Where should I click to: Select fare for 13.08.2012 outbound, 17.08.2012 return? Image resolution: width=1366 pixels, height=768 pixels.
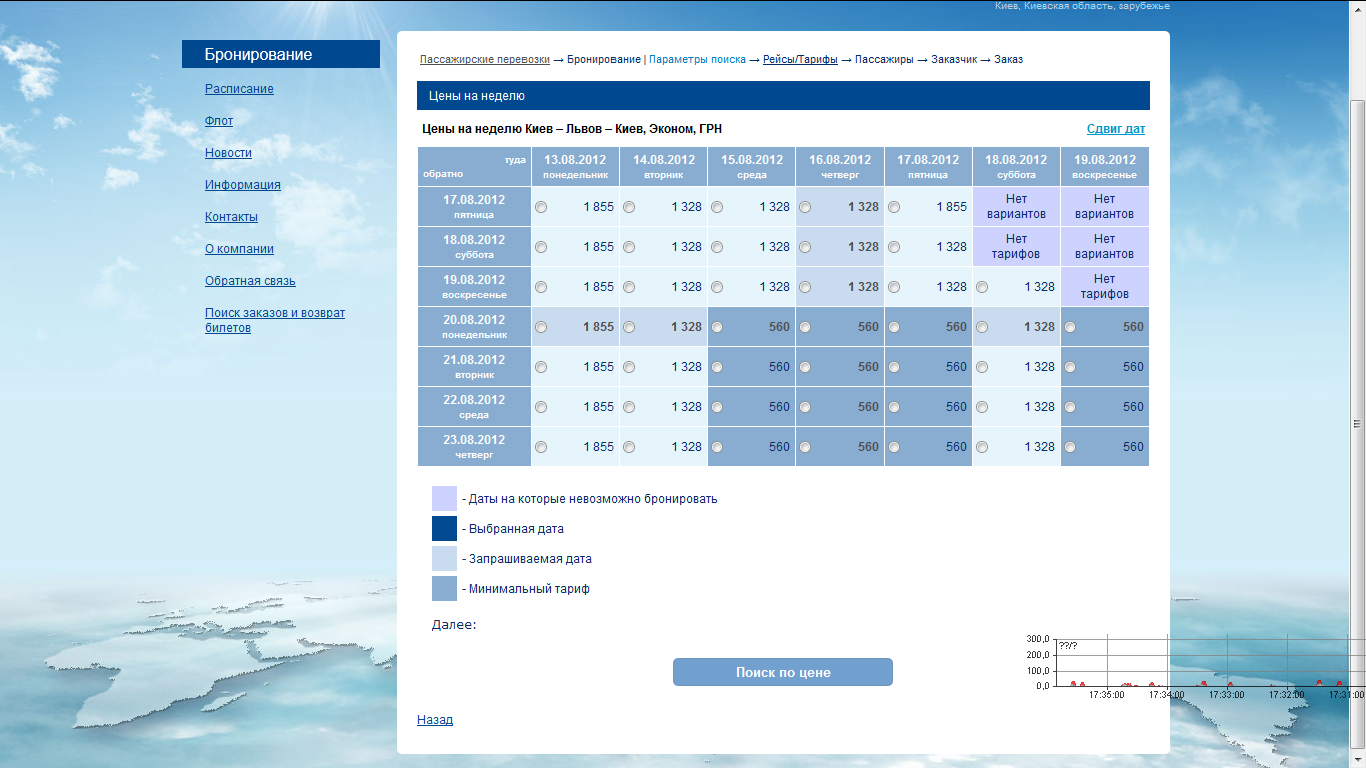point(541,207)
